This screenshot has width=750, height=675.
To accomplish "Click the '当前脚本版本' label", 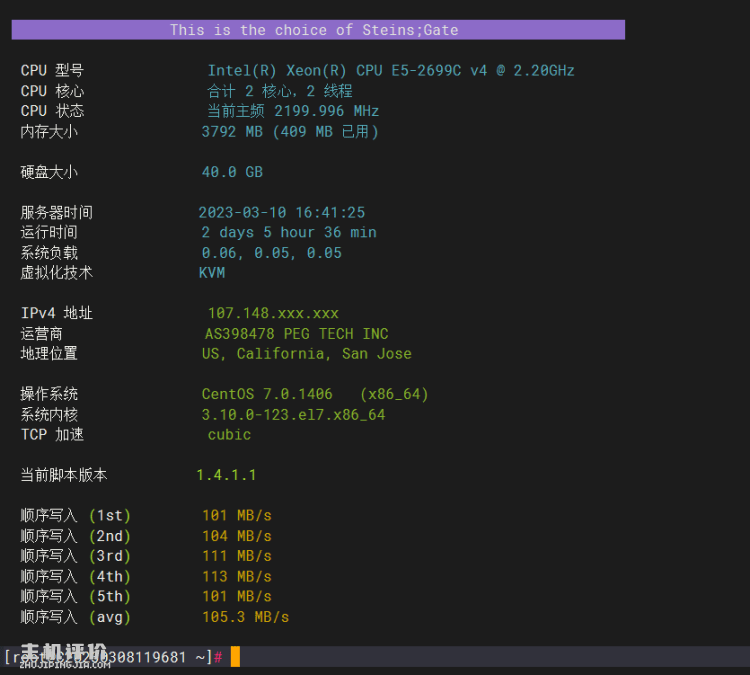I will click(64, 475).
